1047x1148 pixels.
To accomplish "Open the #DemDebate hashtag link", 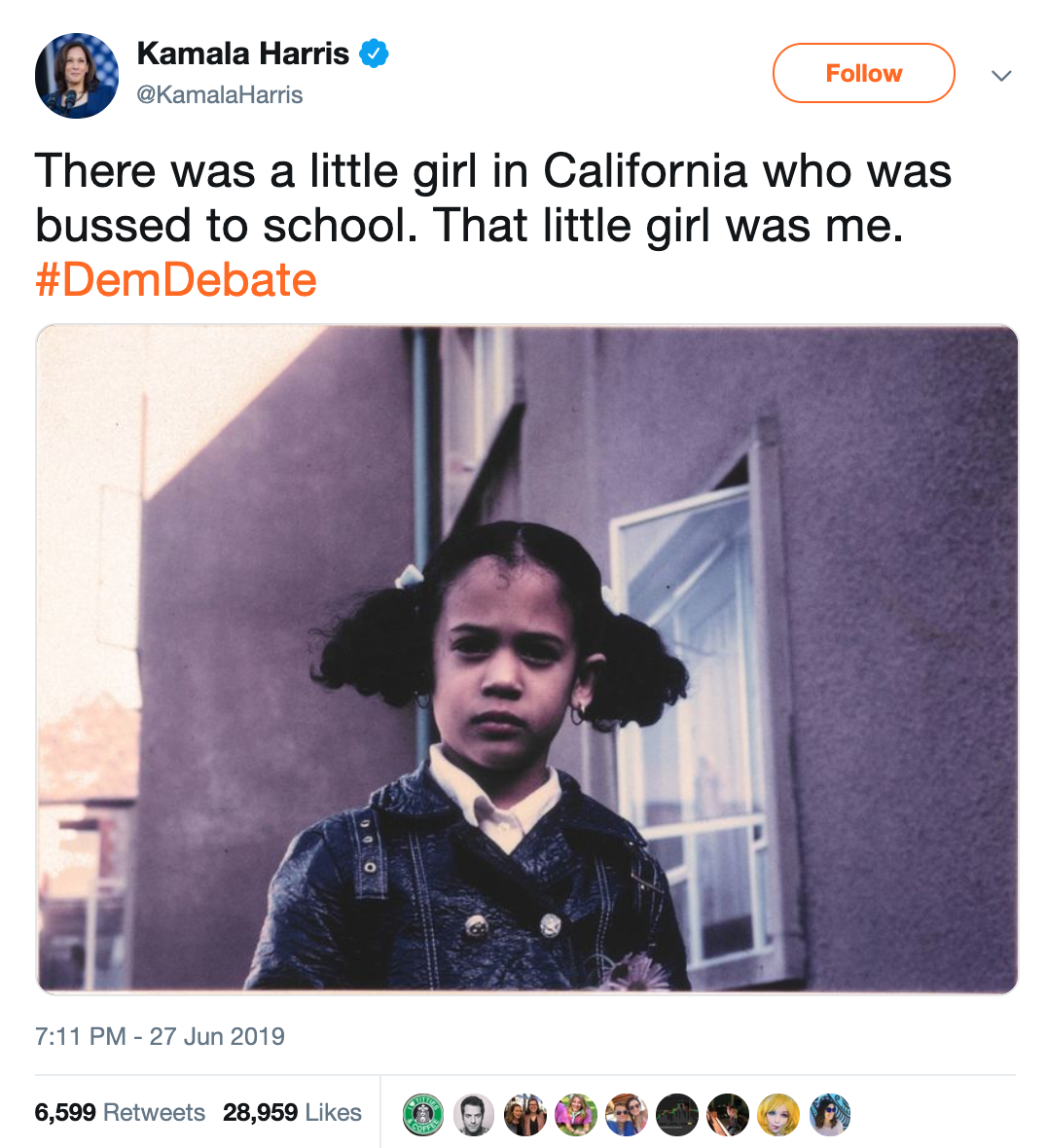I will (176, 280).
